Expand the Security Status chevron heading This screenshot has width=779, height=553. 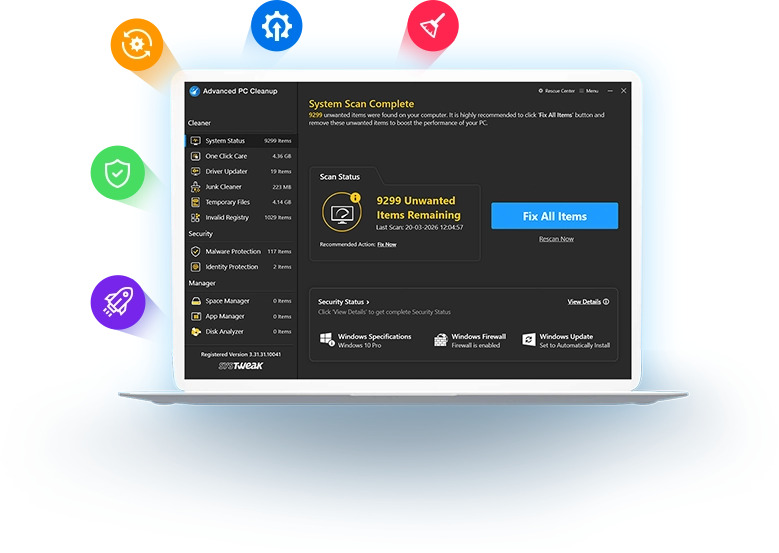343,302
